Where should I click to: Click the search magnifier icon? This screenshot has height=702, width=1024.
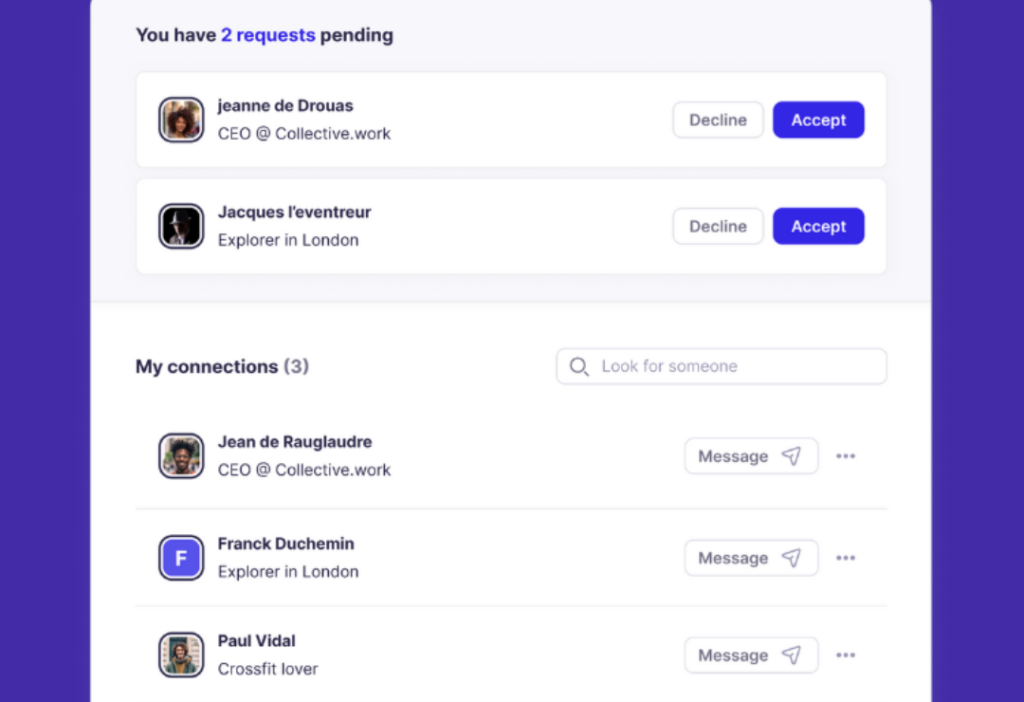click(579, 367)
